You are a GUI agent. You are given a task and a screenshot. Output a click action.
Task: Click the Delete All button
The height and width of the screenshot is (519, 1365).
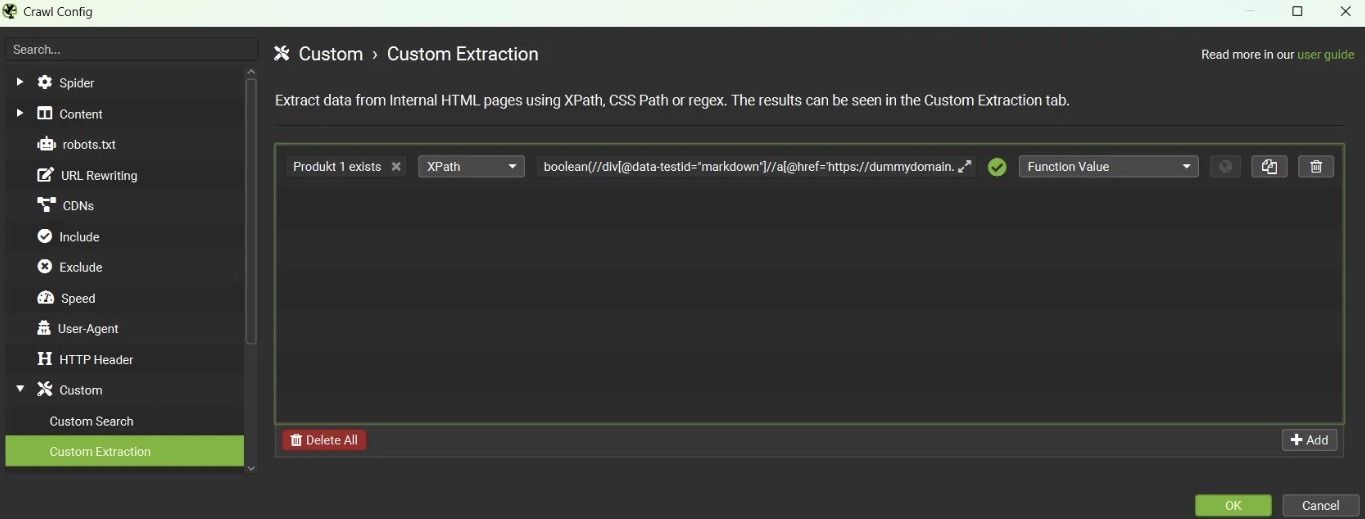click(324, 440)
